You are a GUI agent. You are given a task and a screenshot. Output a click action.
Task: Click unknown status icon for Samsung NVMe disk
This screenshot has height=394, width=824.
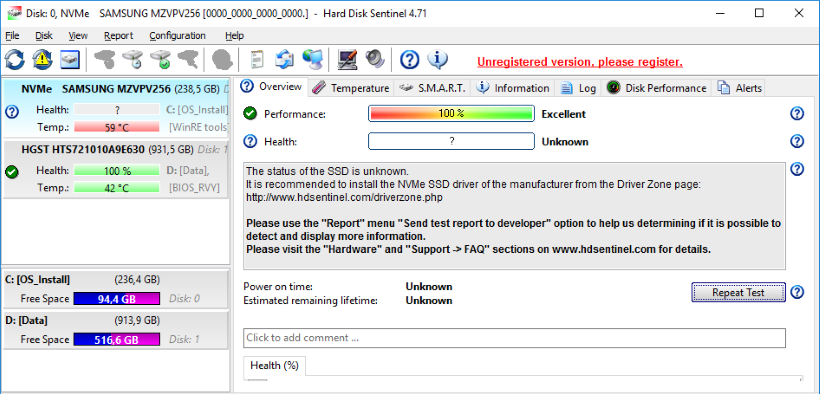[12, 111]
